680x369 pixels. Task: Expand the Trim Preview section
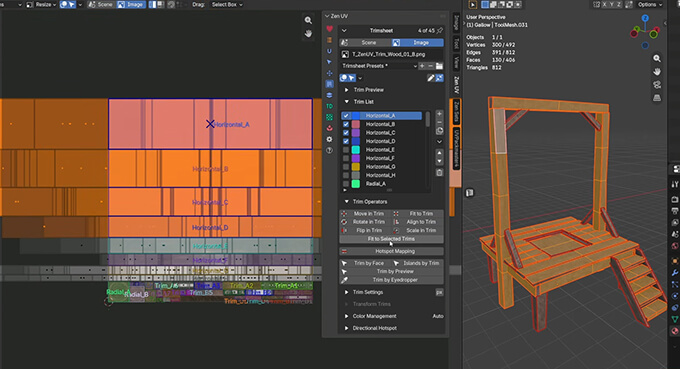pyautogui.click(x=347, y=90)
